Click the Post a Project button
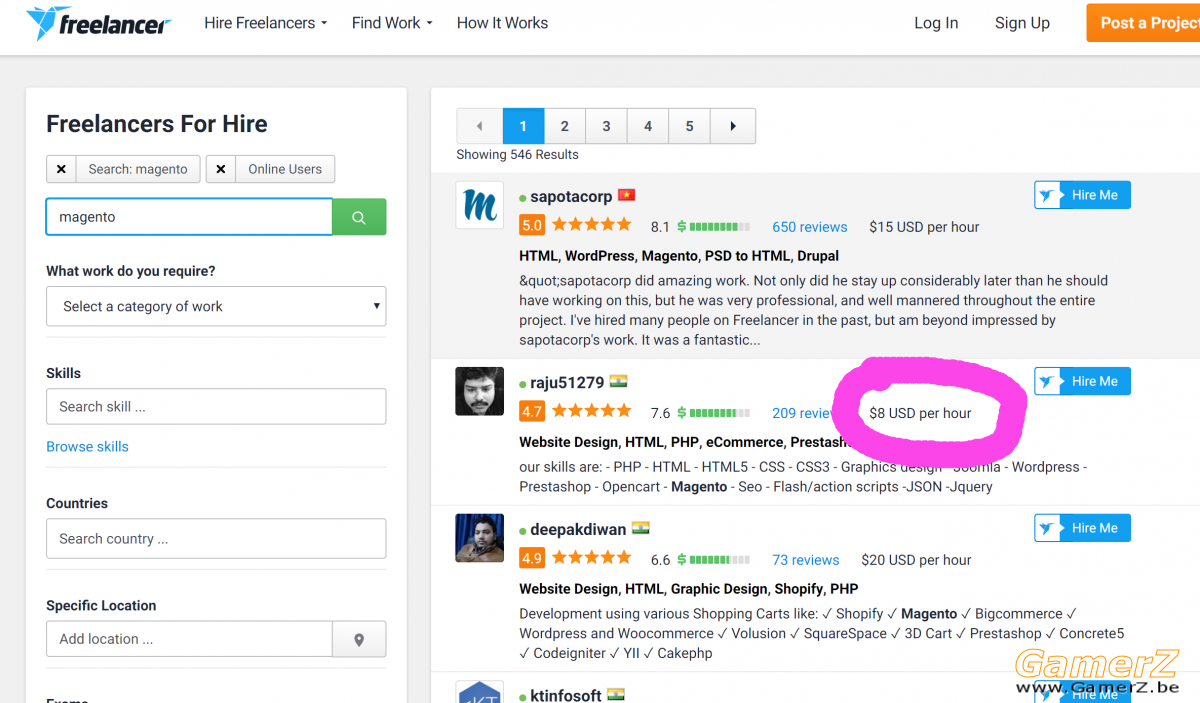1200x703 pixels. (x=1143, y=23)
